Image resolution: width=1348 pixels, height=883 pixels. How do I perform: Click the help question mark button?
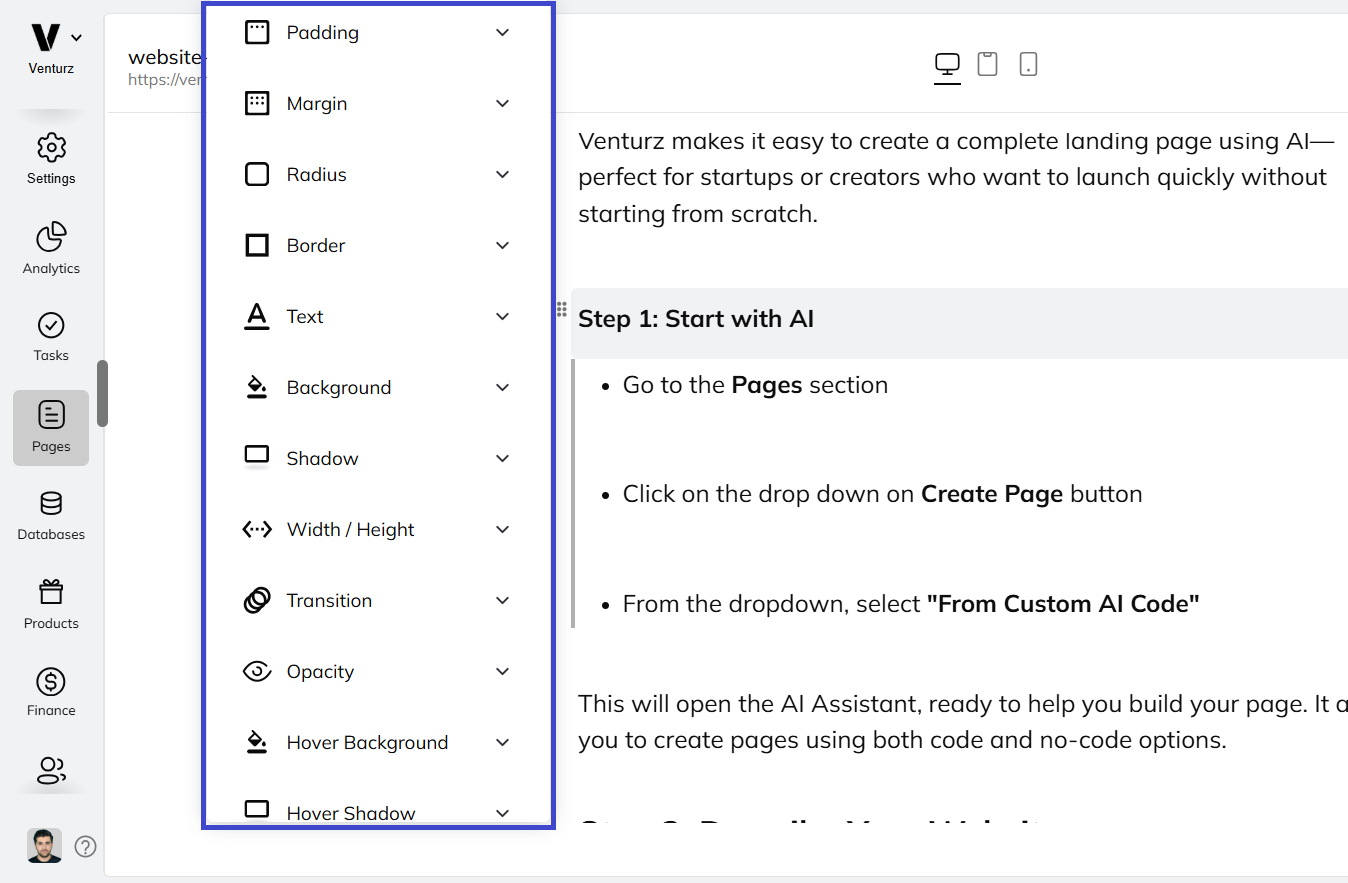(x=85, y=846)
